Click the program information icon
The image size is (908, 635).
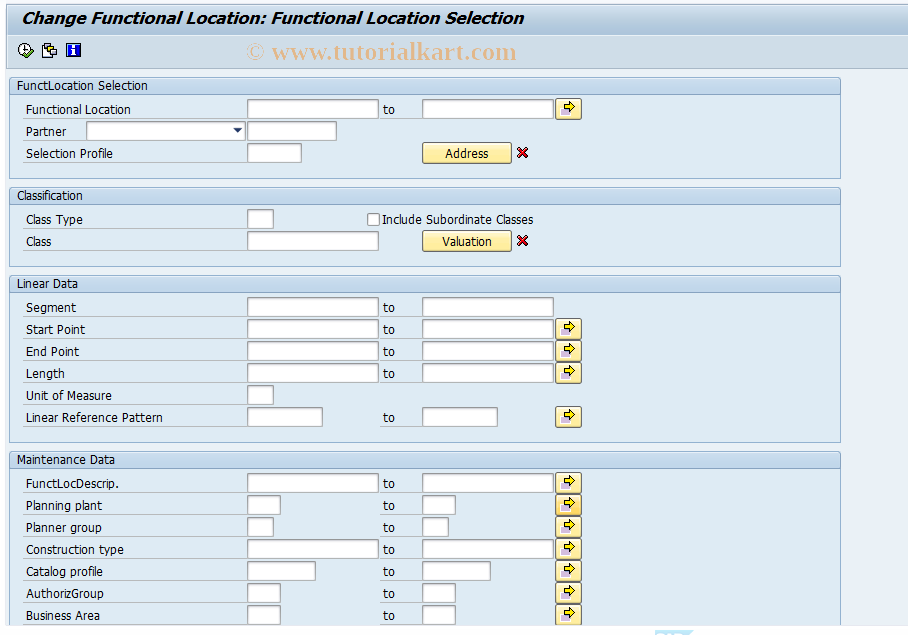(73, 49)
